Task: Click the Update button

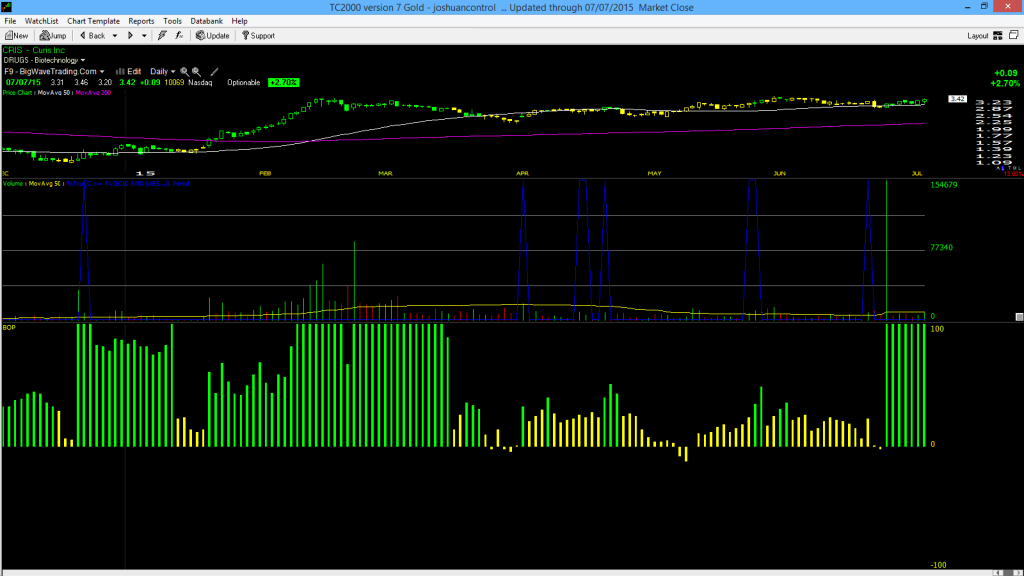Action: [x=213, y=36]
